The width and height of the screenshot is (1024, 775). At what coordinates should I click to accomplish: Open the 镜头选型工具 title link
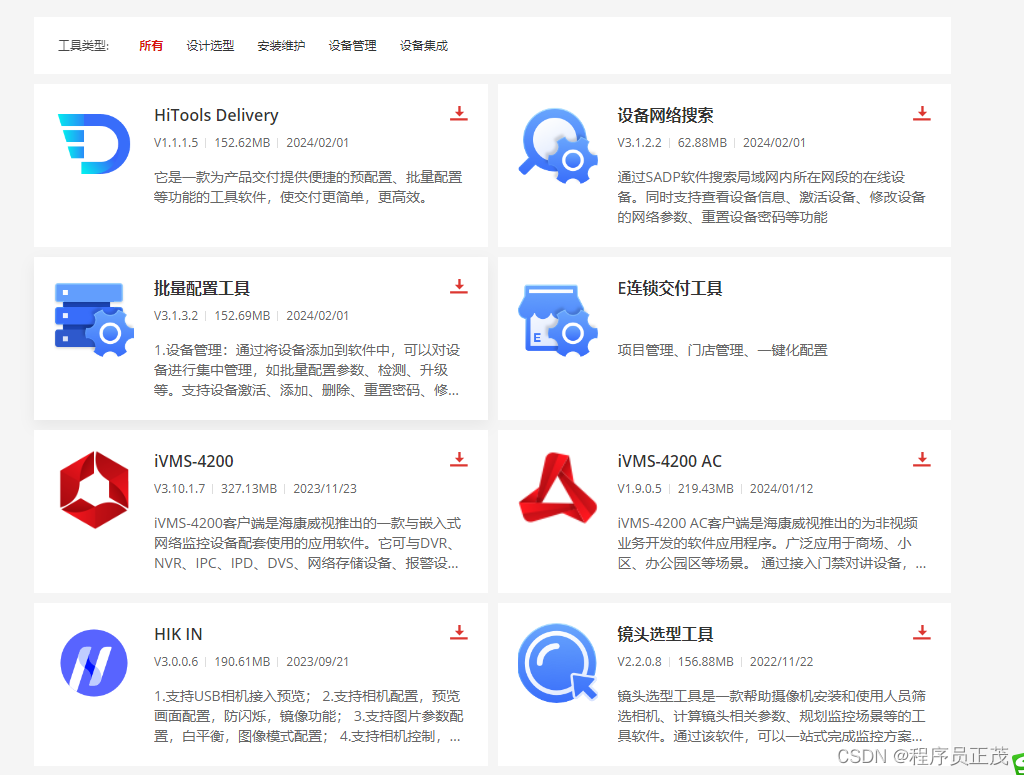pos(665,635)
